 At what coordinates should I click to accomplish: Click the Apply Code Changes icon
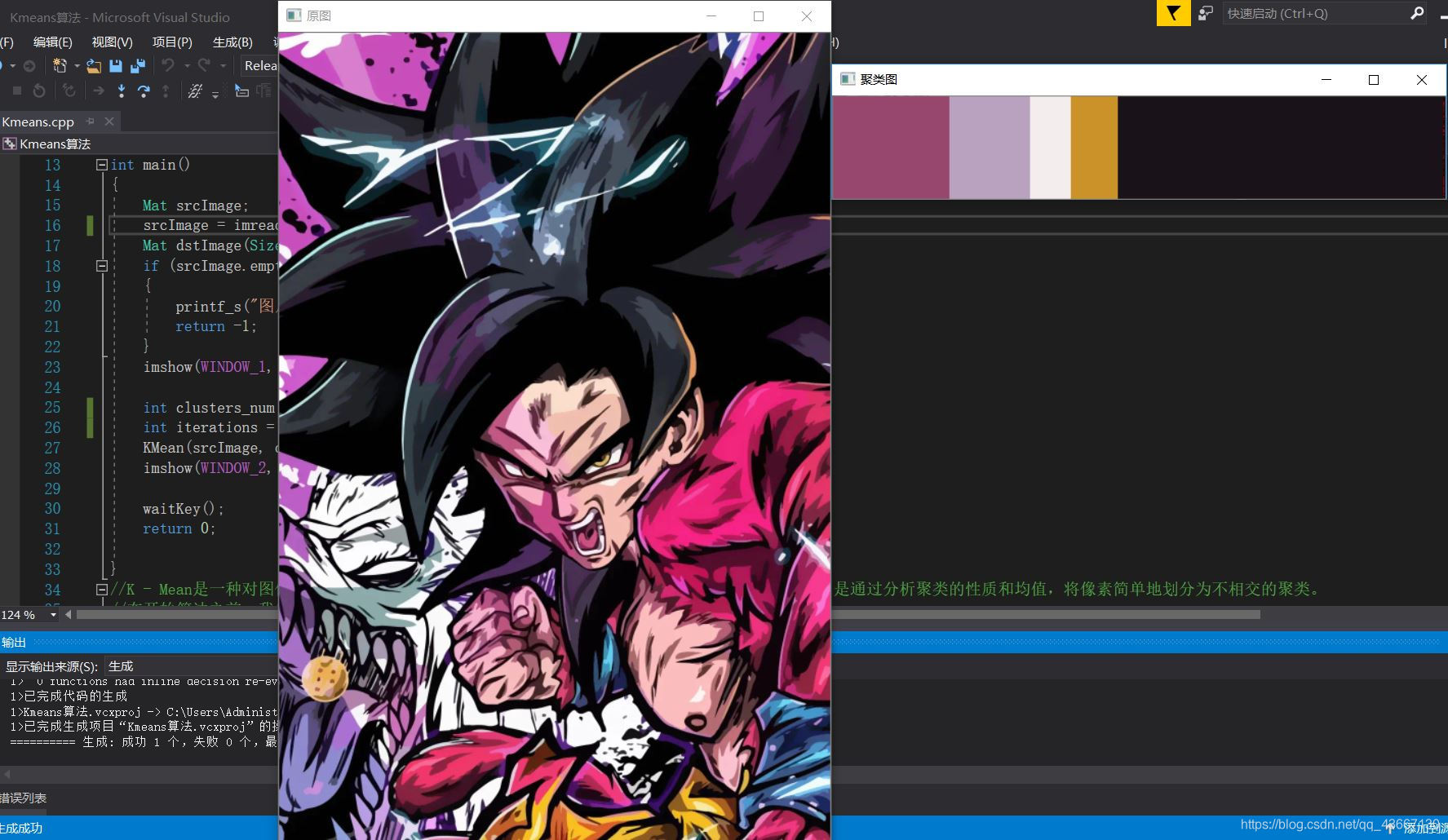(x=69, y=91)
